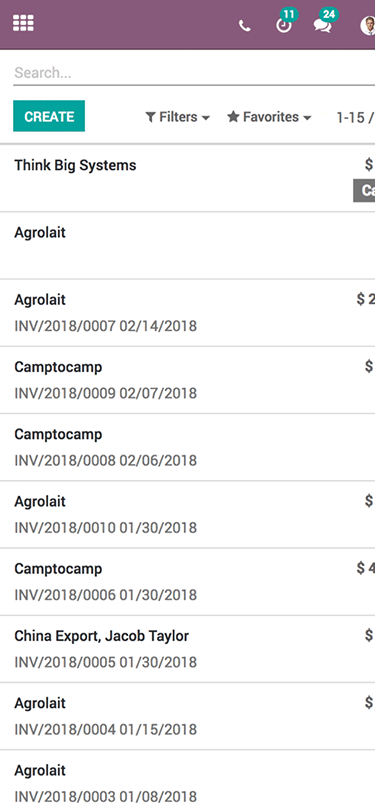The width and height of the screenshot is (375, 812).
Task: Click the CREATE button
Action: (x=49, y=116)
